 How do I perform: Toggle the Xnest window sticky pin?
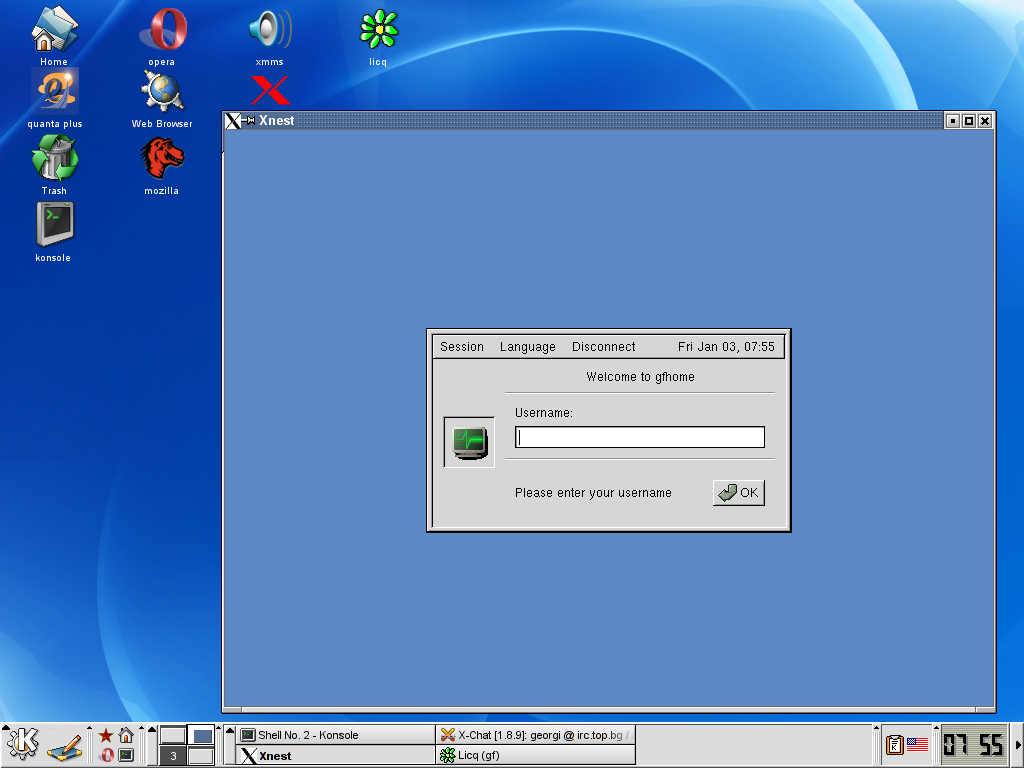pos(250,121)
